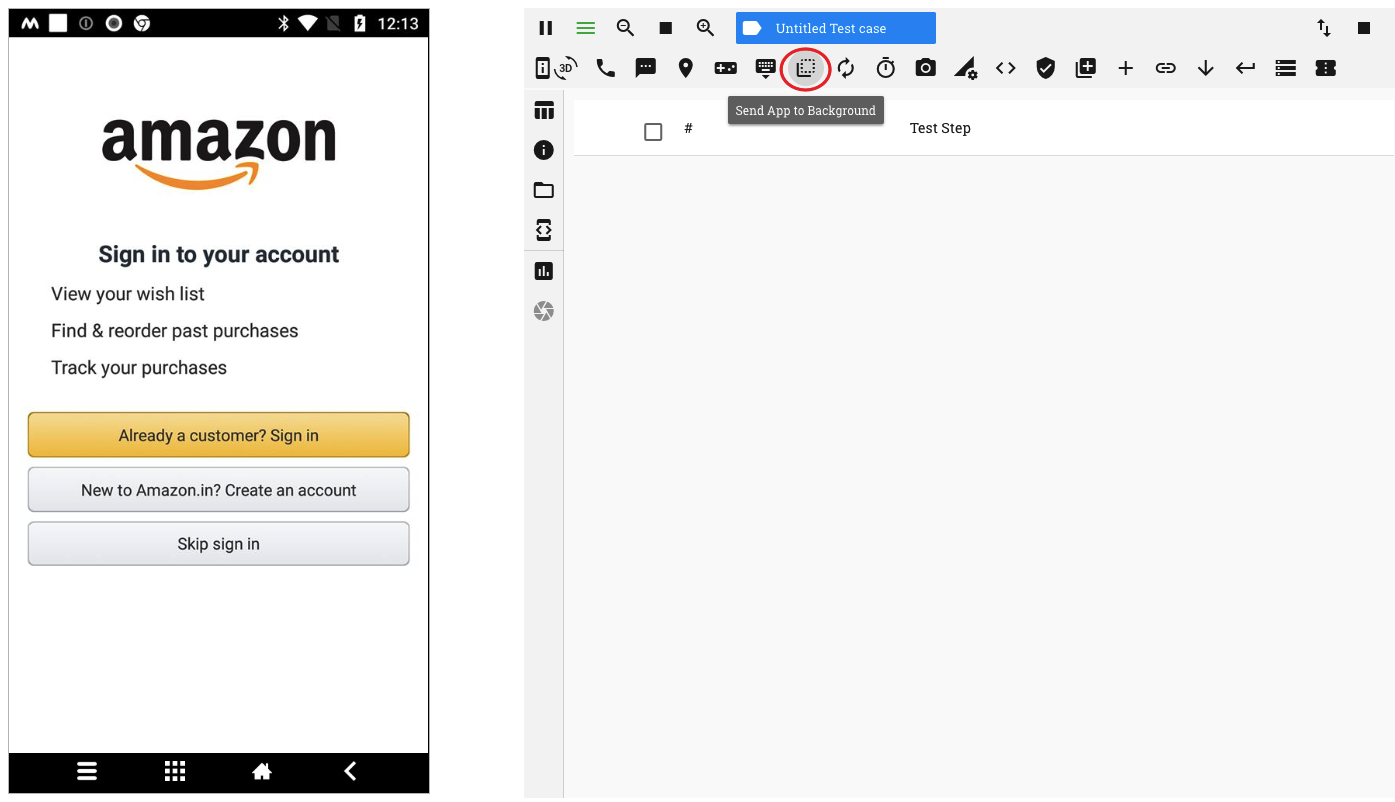Hide the keyboard with keyboard icon
Screen dimensions: 1395x802
click(765, 68)
